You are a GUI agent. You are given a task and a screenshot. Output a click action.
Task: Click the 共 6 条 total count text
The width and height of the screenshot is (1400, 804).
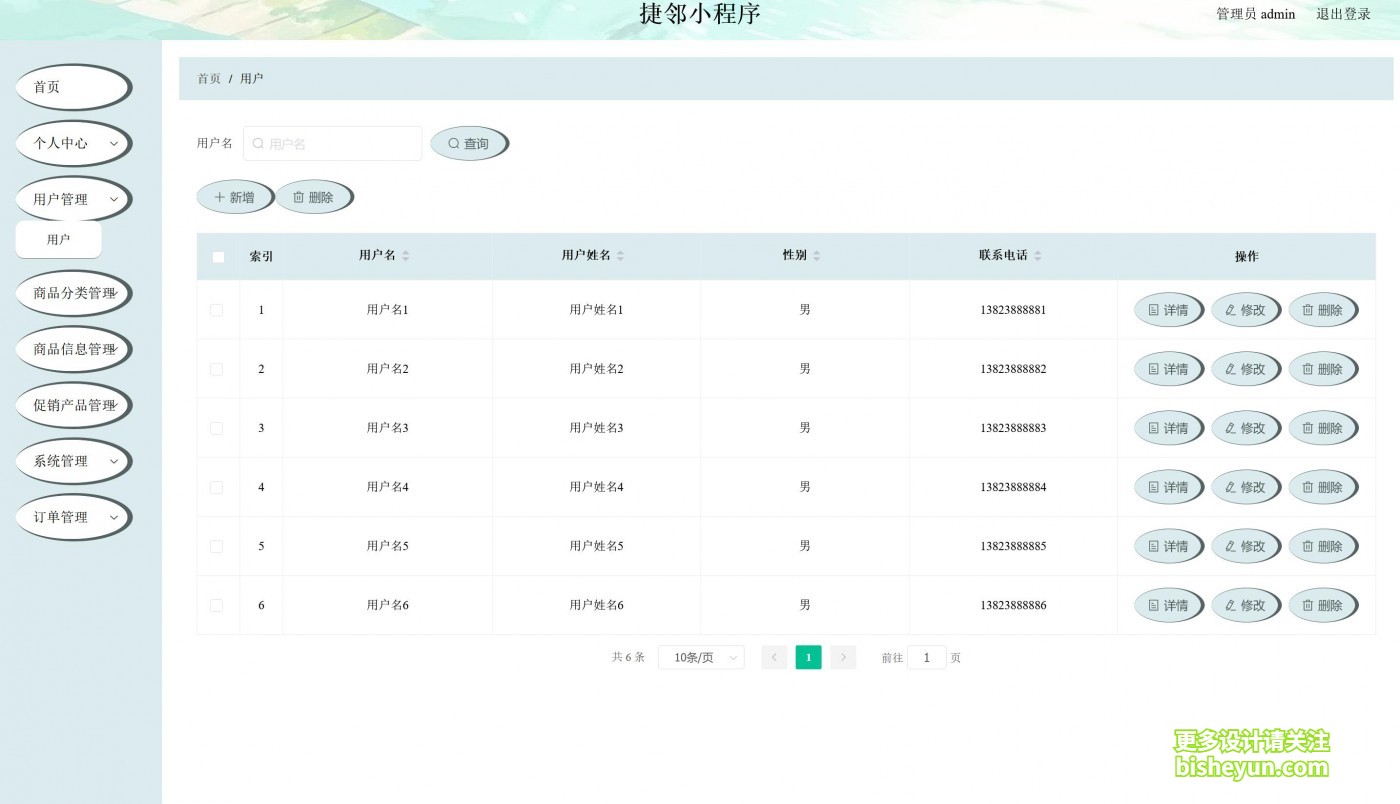coord(628,657)
